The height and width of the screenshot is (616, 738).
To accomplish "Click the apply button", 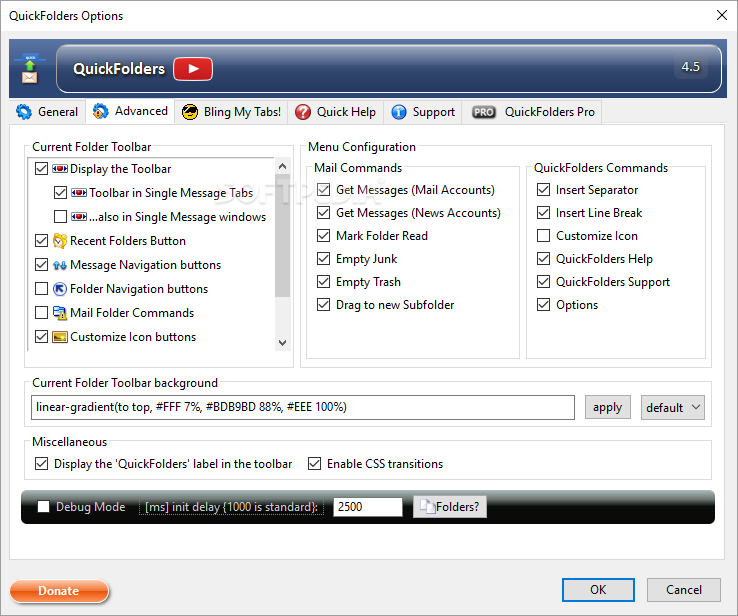I will click(608, 407).
